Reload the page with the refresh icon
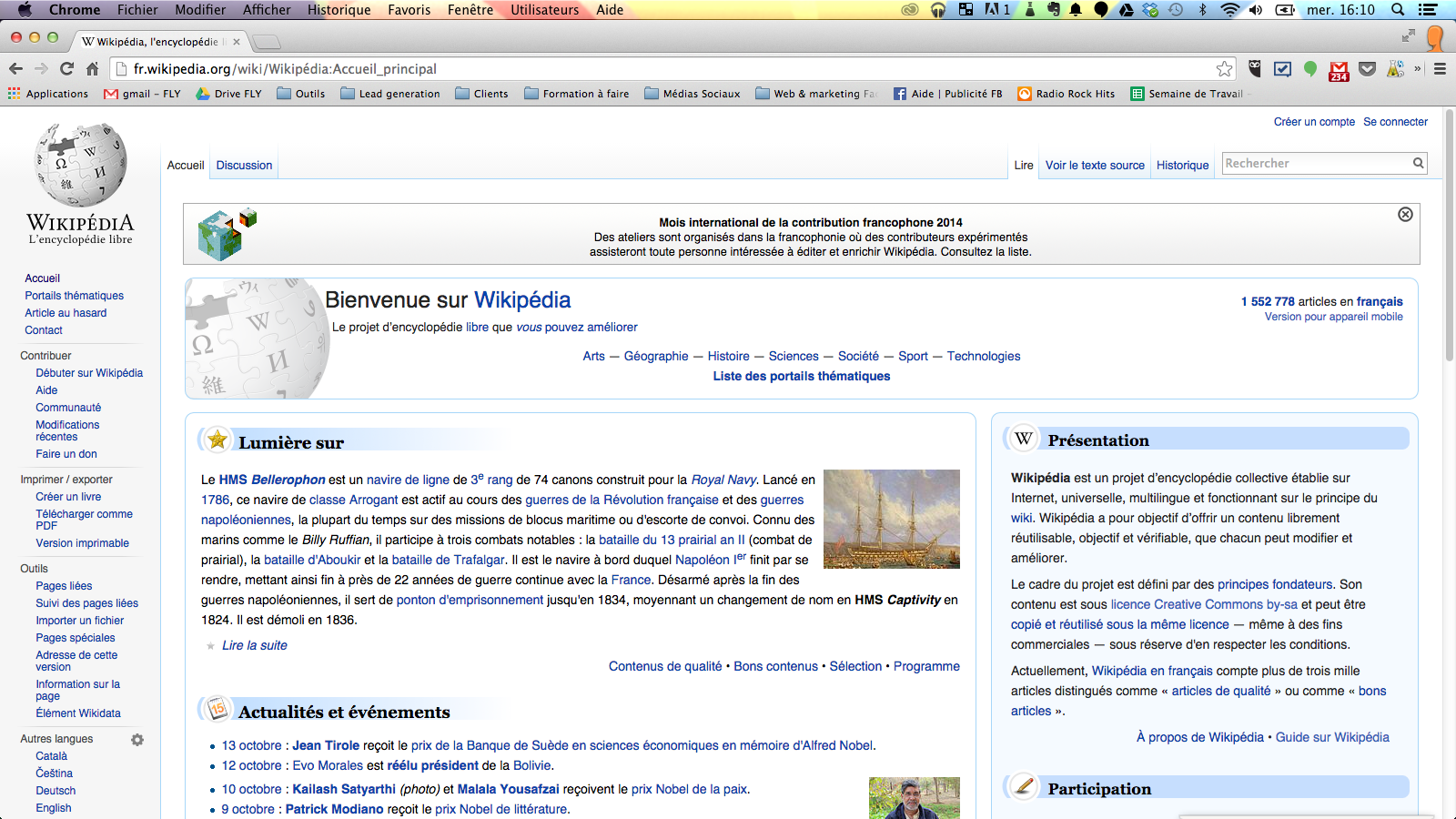The height and width of the screenshot is (819, 1456). 66,68
